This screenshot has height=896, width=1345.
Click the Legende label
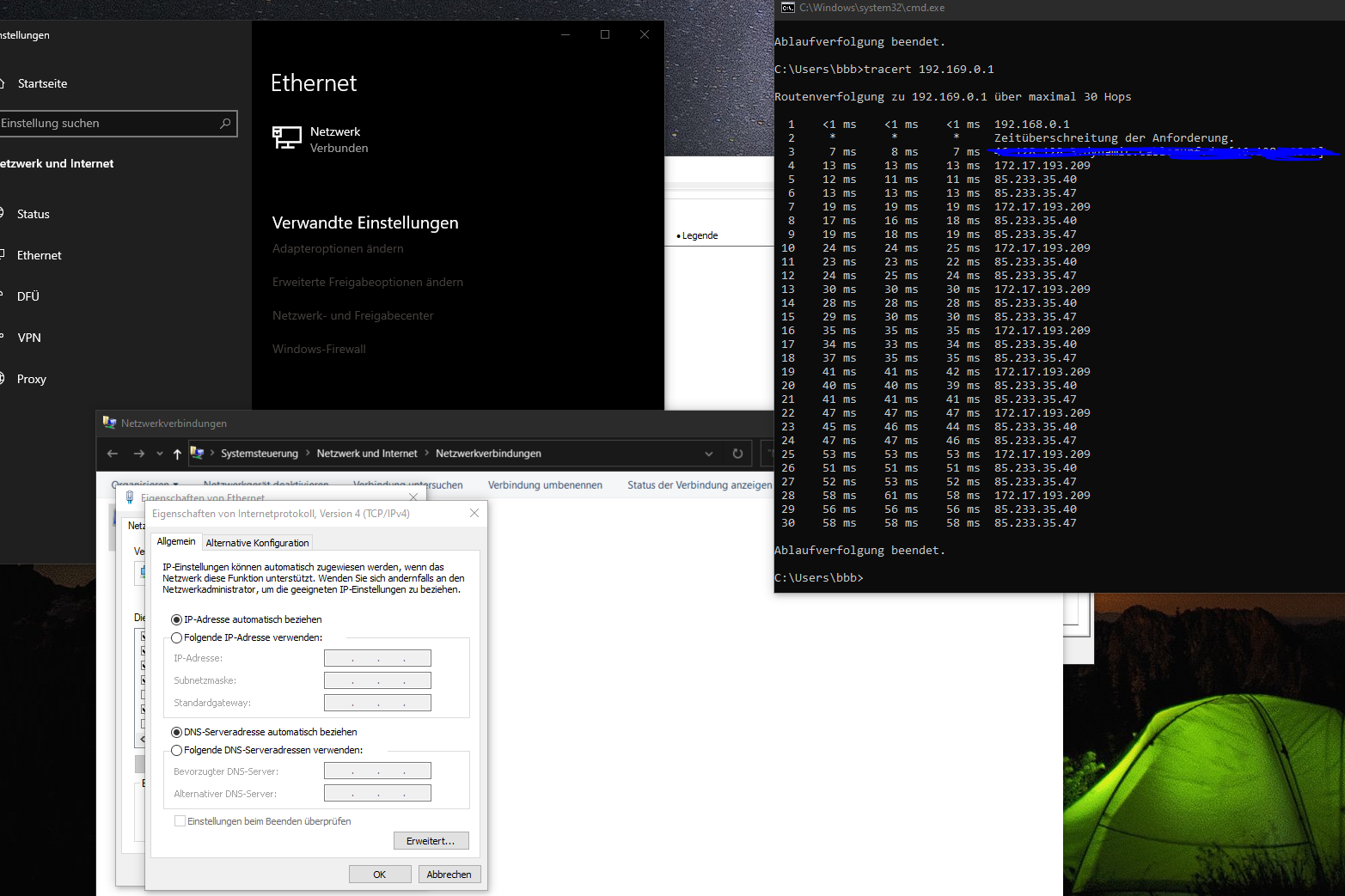tap(700, 235)
